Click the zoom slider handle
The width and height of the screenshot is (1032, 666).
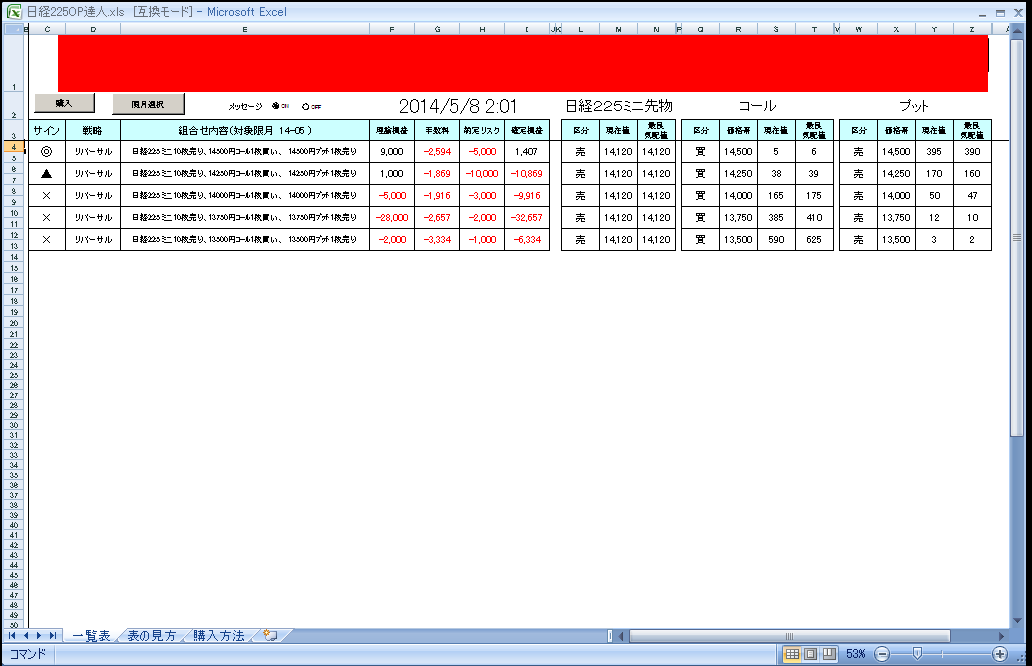pos(917,653)
